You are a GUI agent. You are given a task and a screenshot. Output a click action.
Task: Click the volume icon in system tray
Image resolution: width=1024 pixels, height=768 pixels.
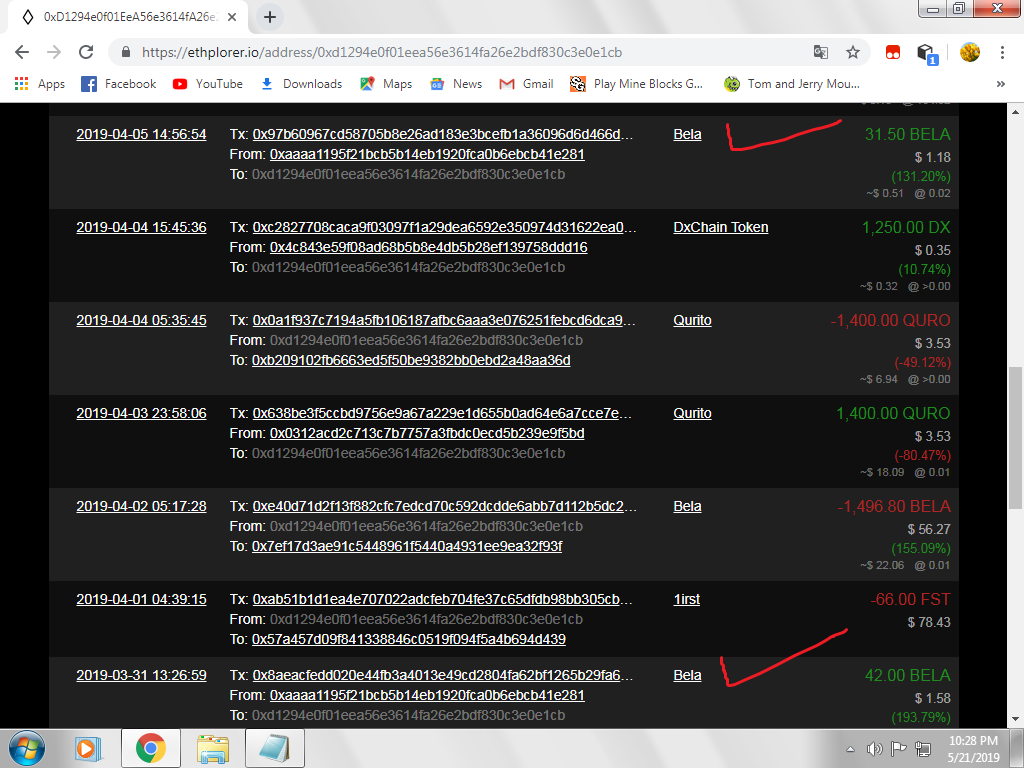tap(874, 748)
